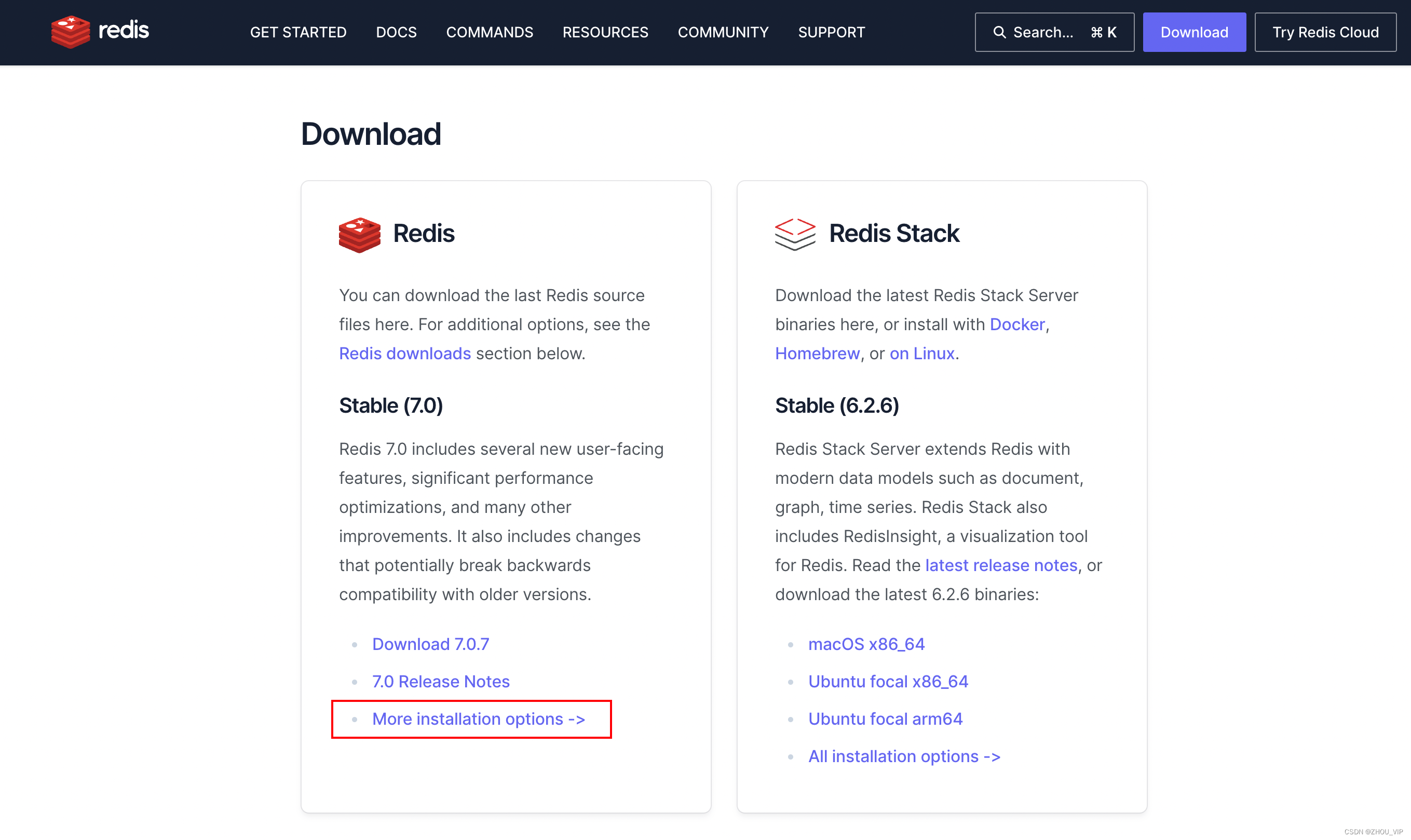Open All installation options link
1411x840 pixels.
coord(904,756)
